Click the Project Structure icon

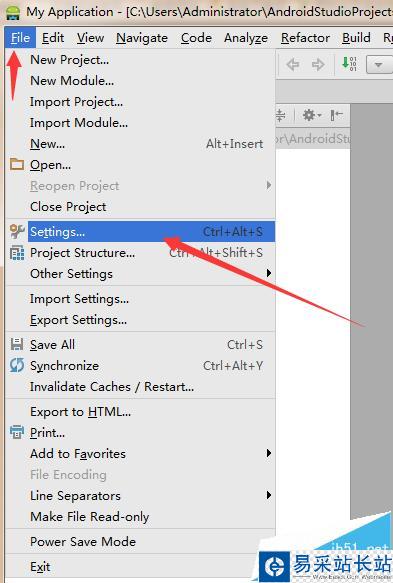(17, 253)
